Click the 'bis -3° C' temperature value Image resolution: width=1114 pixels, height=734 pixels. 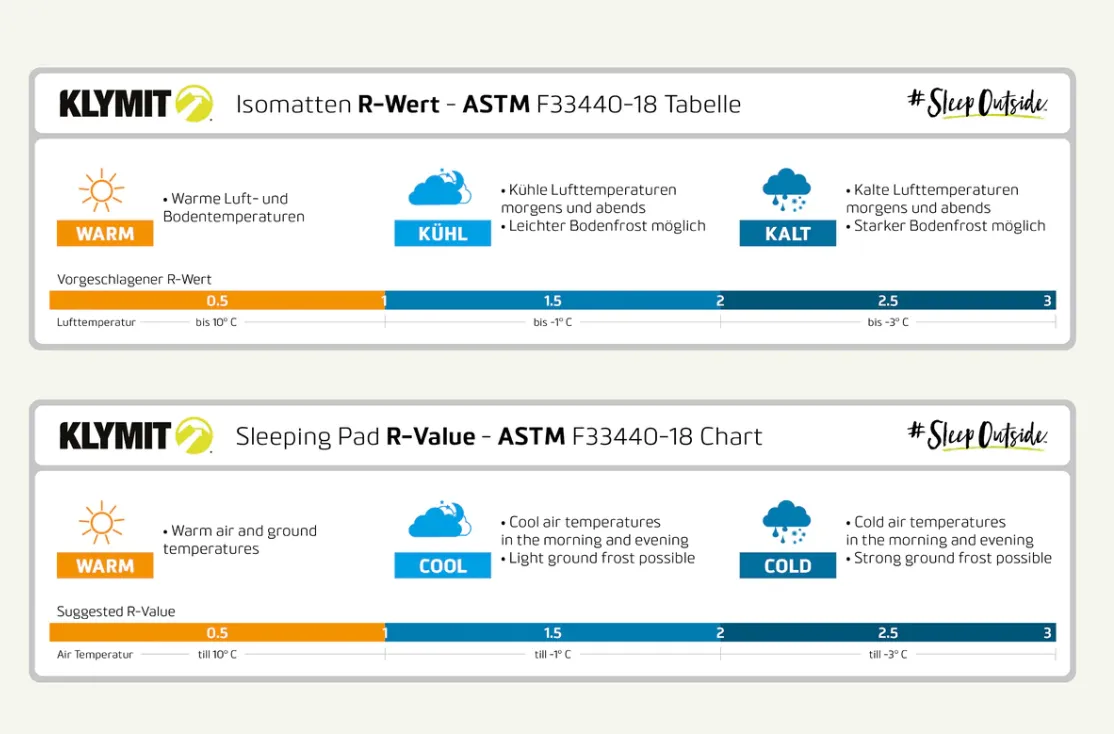pos(888,322)
